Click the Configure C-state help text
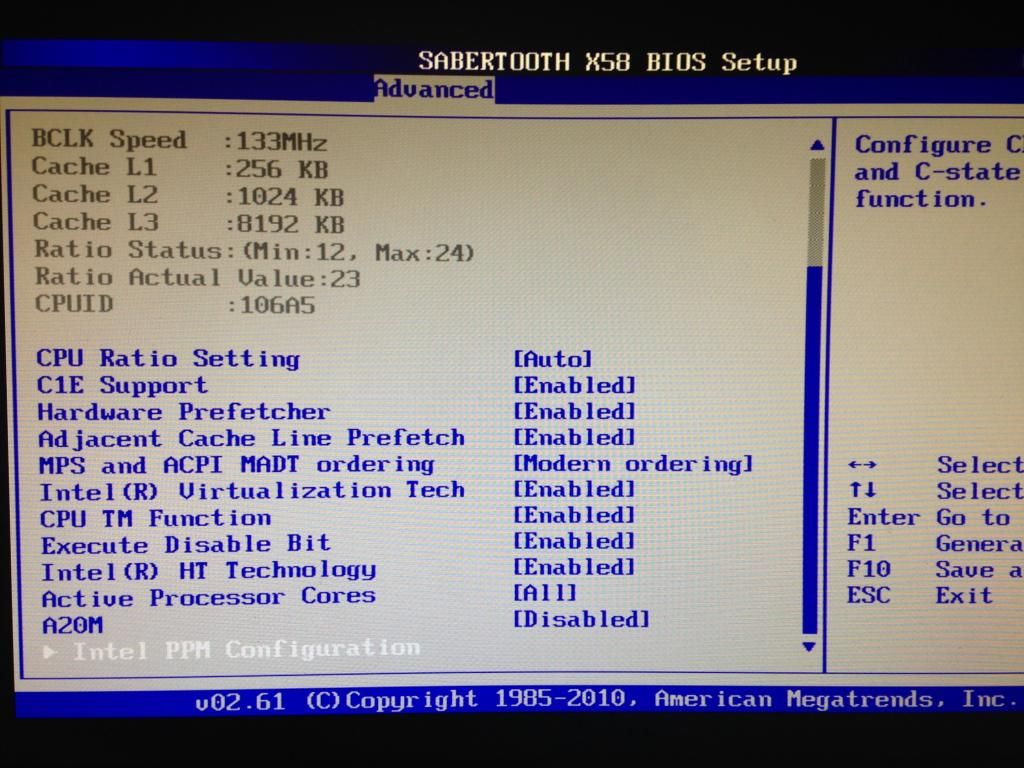 pyautogui.click(x=938, y=171)
